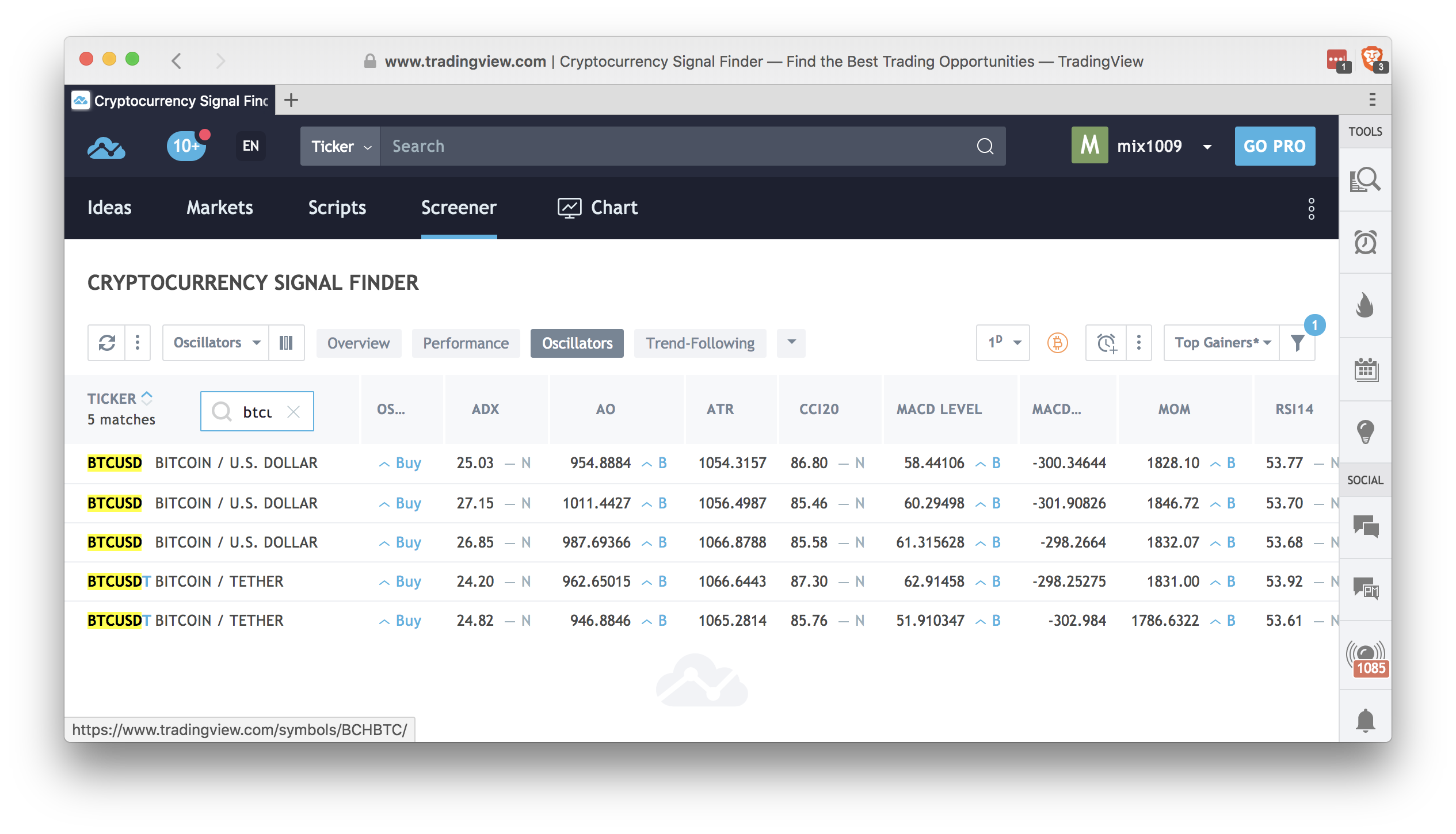
Task: Select the EN language selector
Action: click(x=250, y=146)
